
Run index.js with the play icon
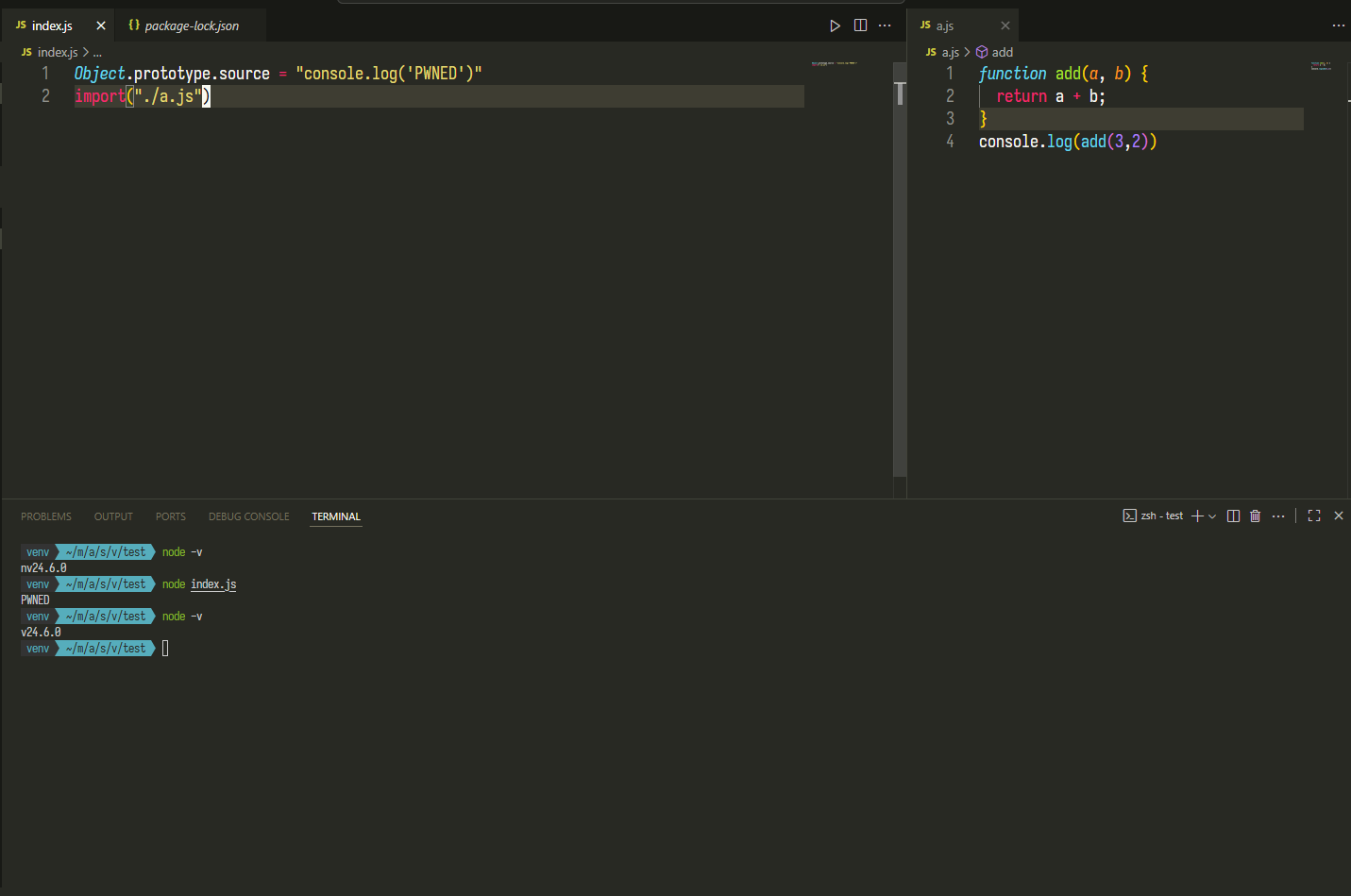(835, 25)
